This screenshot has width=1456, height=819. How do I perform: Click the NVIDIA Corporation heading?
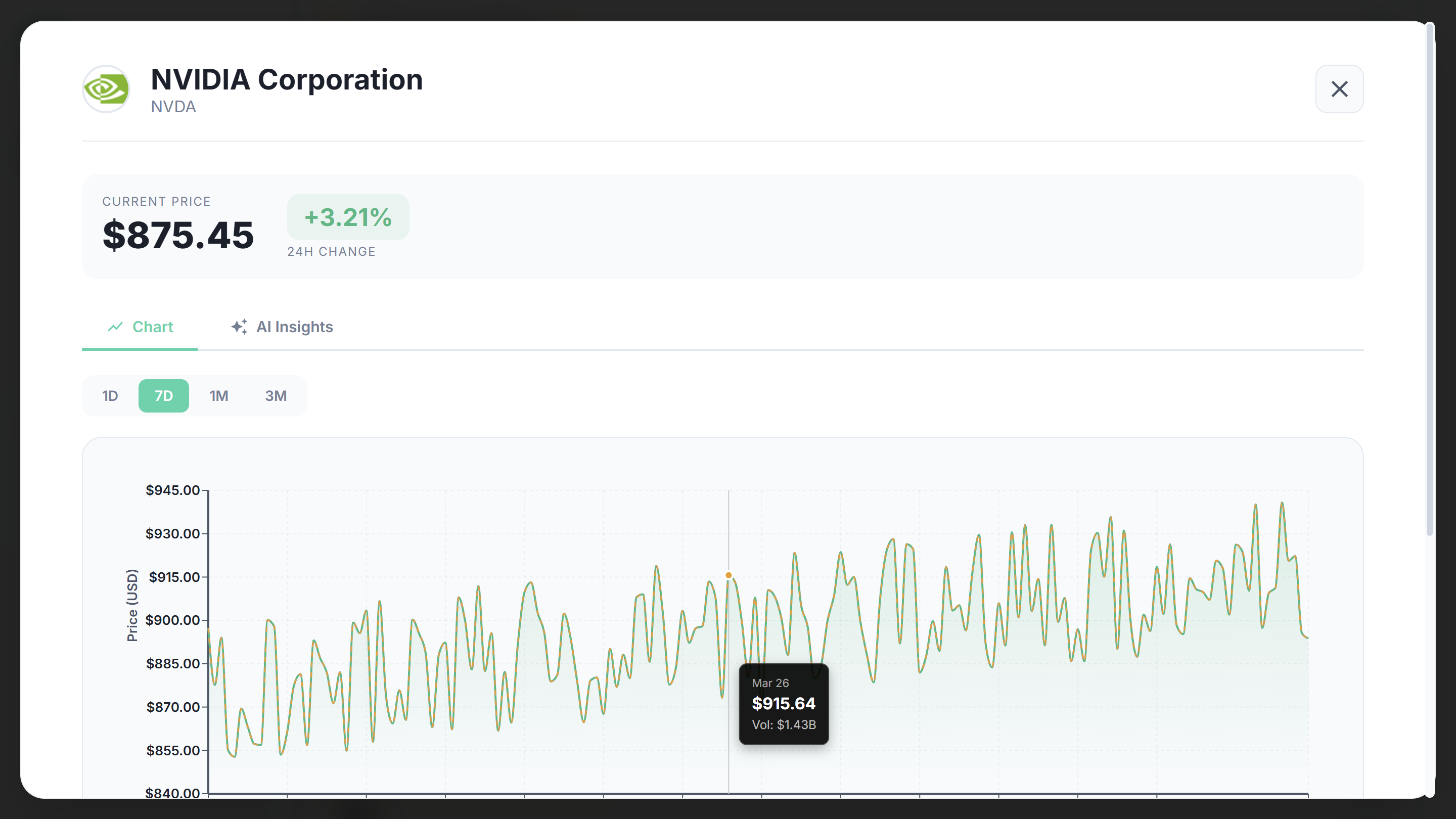(287, 80)
